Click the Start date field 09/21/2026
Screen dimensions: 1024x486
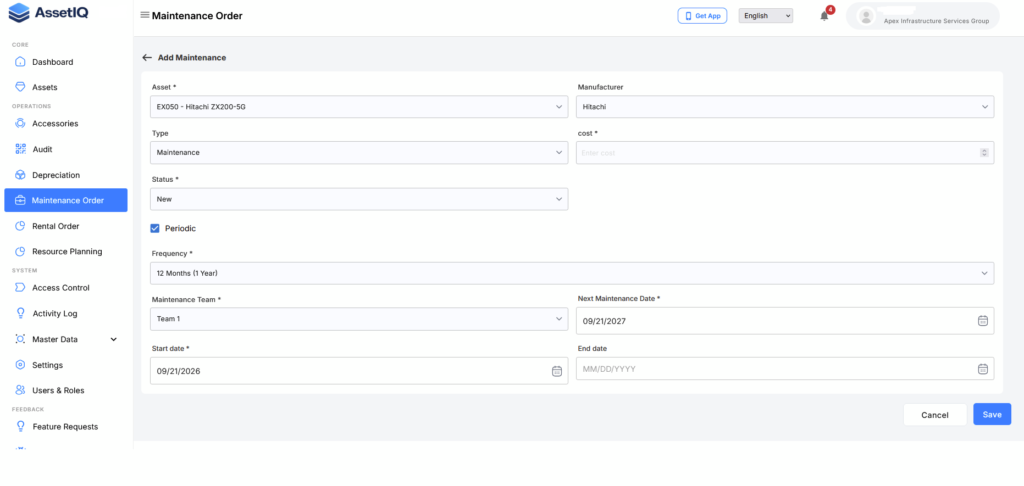pos(359,370)
